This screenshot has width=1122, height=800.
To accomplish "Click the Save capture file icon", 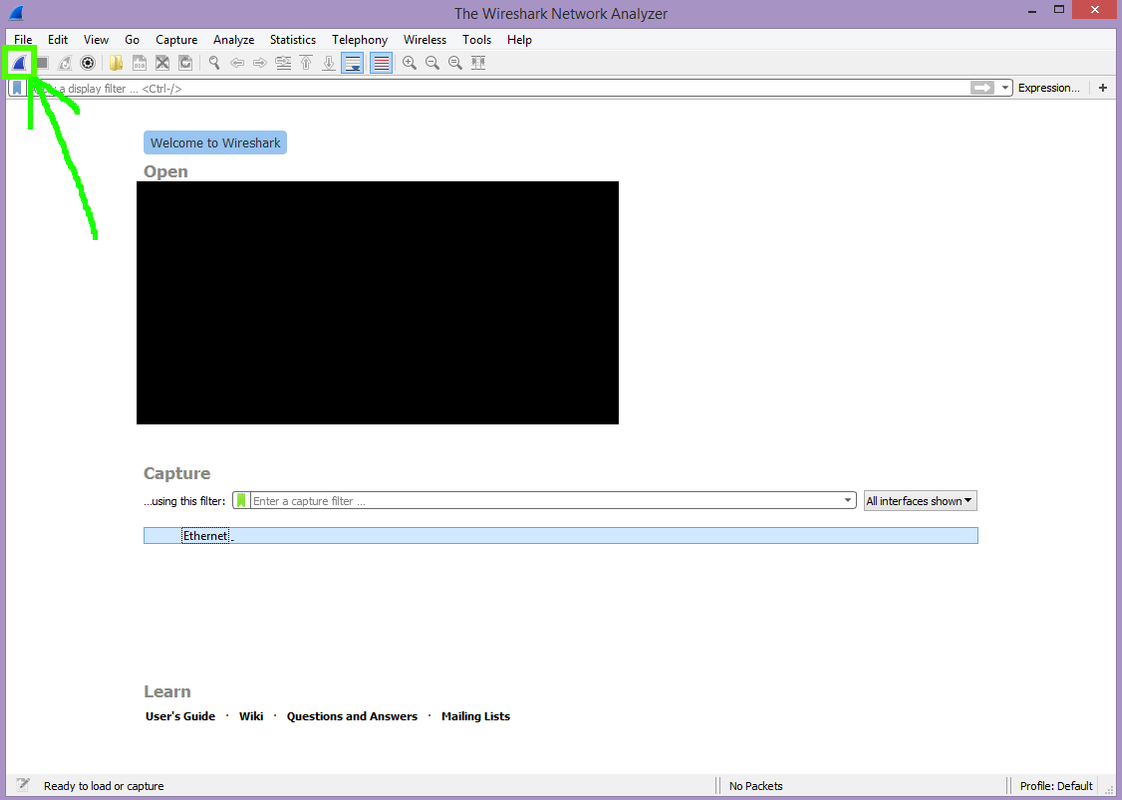I will [140, 63].
